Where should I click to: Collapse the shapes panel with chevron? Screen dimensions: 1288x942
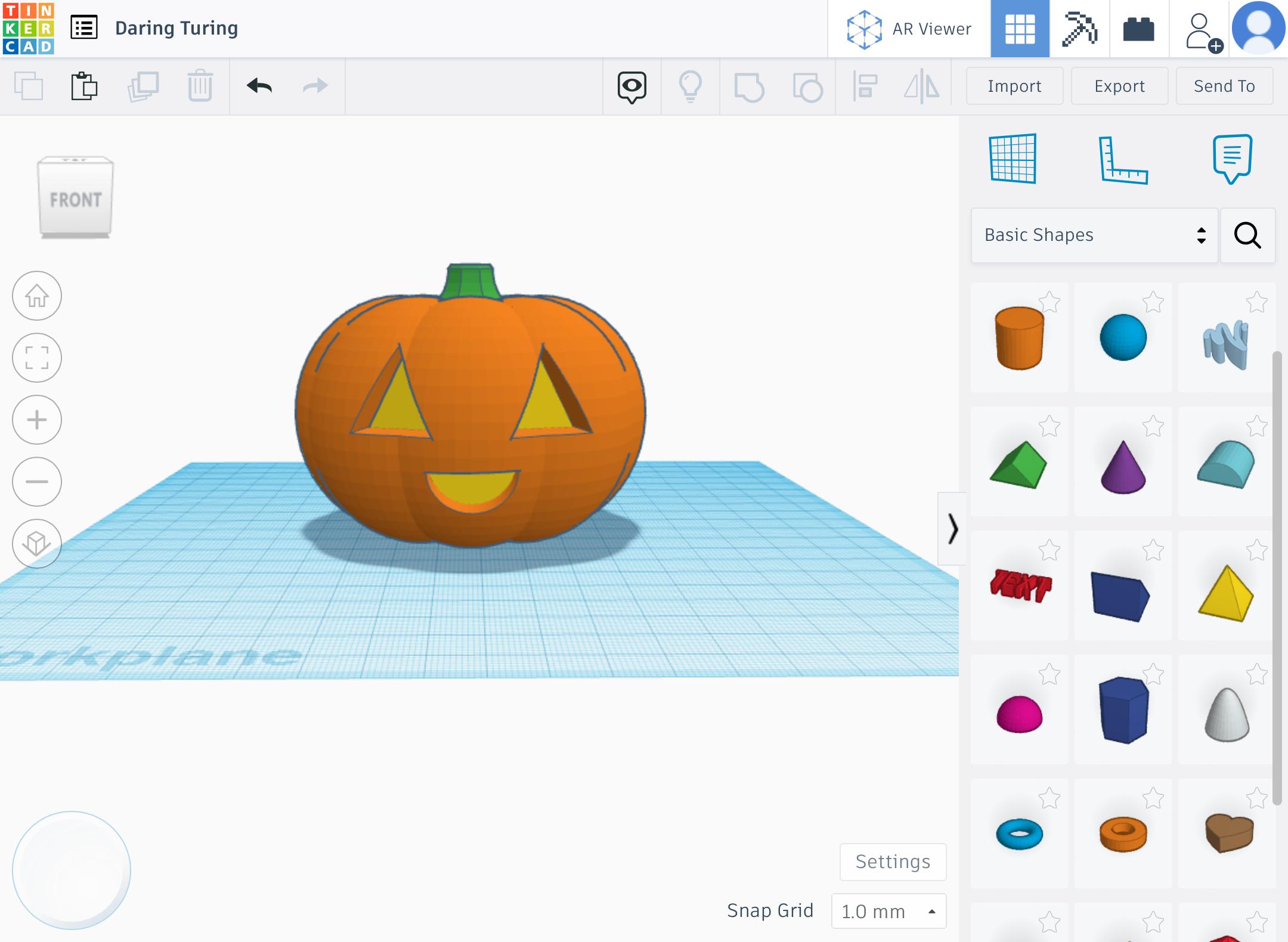[x=952, y=529]
